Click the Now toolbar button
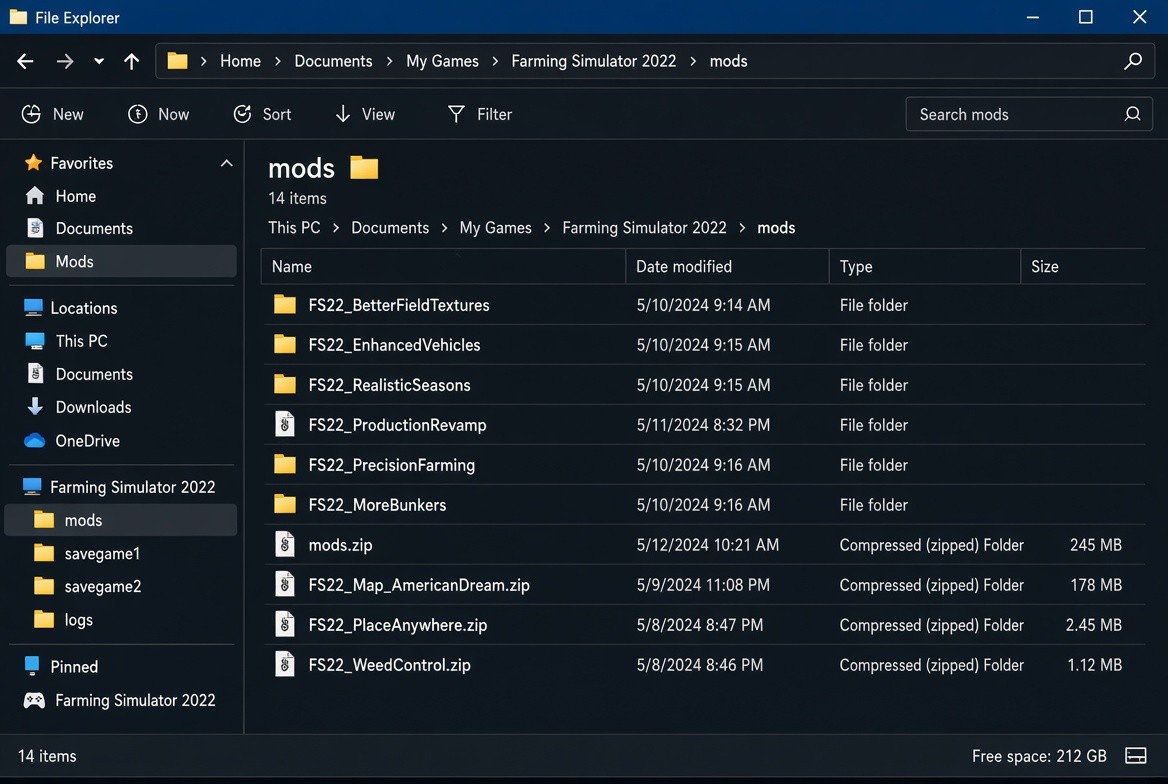1168x784 pixels. 158,114
